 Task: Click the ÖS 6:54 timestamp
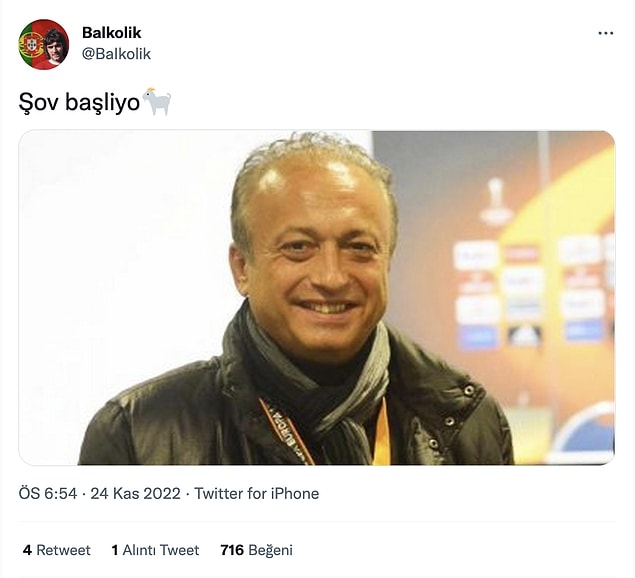pyautogui.click(x=48, y=493)
